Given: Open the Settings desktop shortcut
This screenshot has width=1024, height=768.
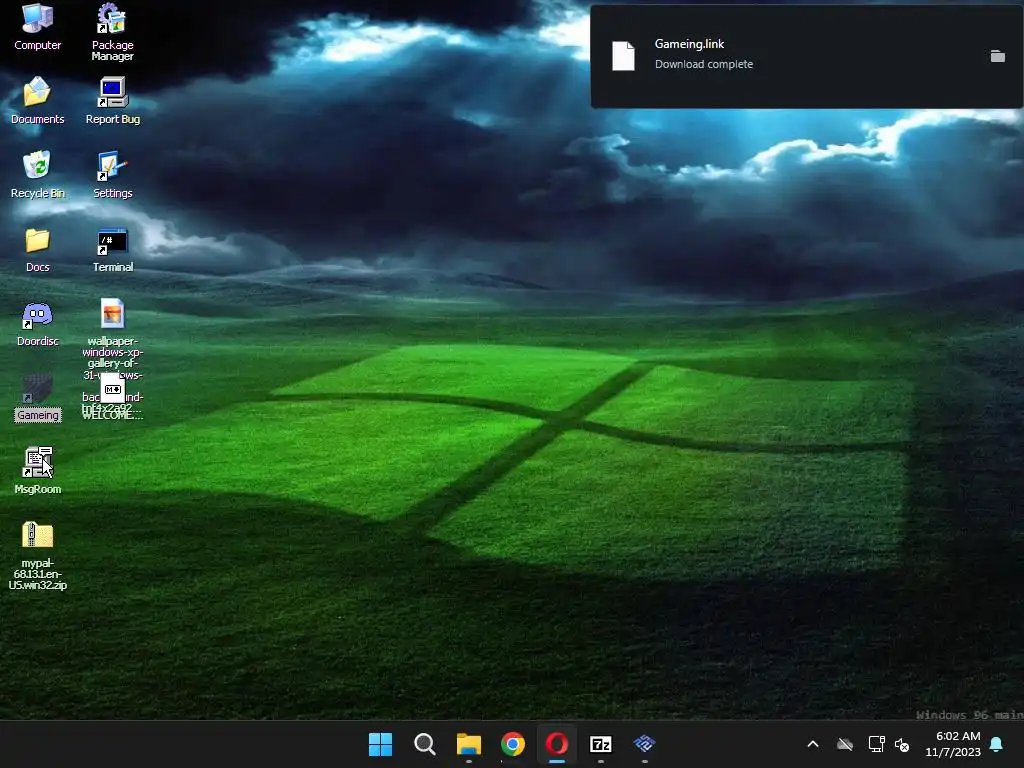Looking at the screenshot, I should (x=112, y=174).
